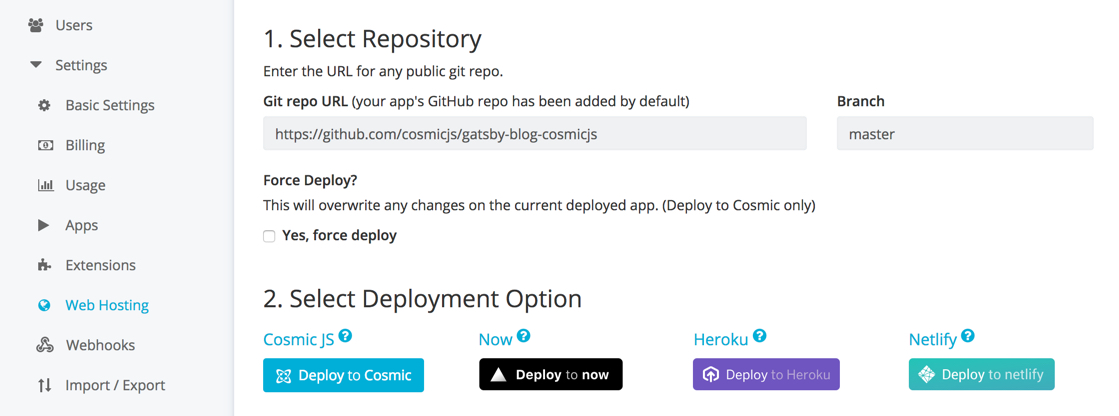The width and height of the screenshot is (1119, 416).
Task: Open Import / Export page
Action: [116, 385]
